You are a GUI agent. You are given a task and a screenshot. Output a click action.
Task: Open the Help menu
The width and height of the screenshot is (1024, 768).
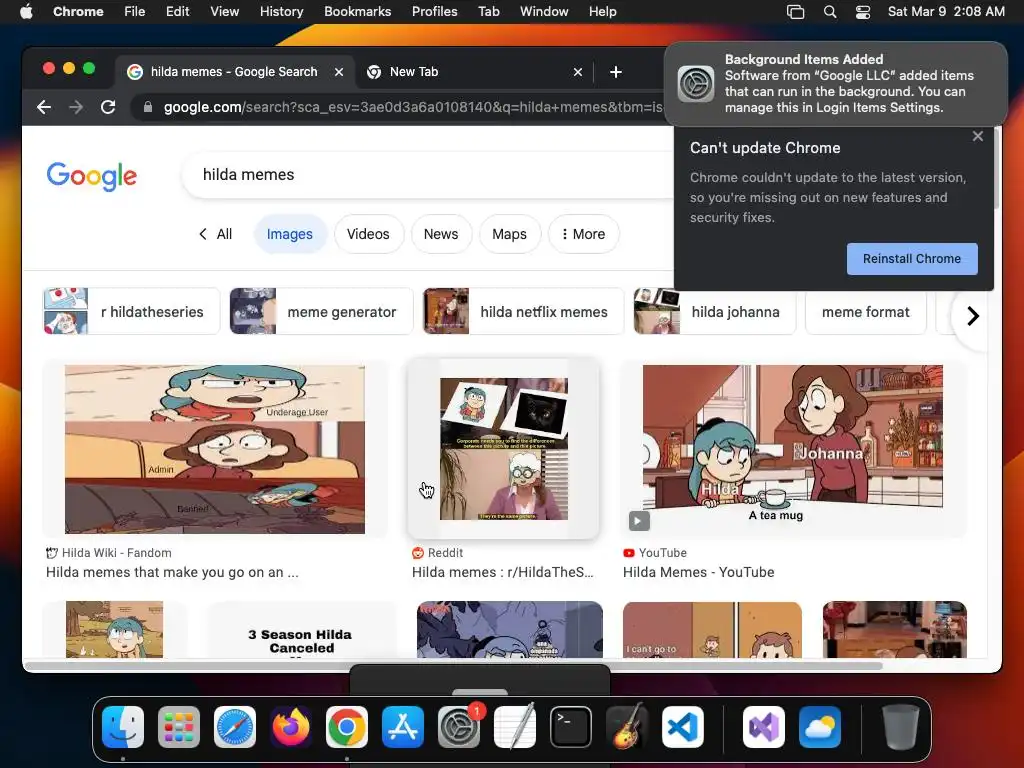coord(602,12)
